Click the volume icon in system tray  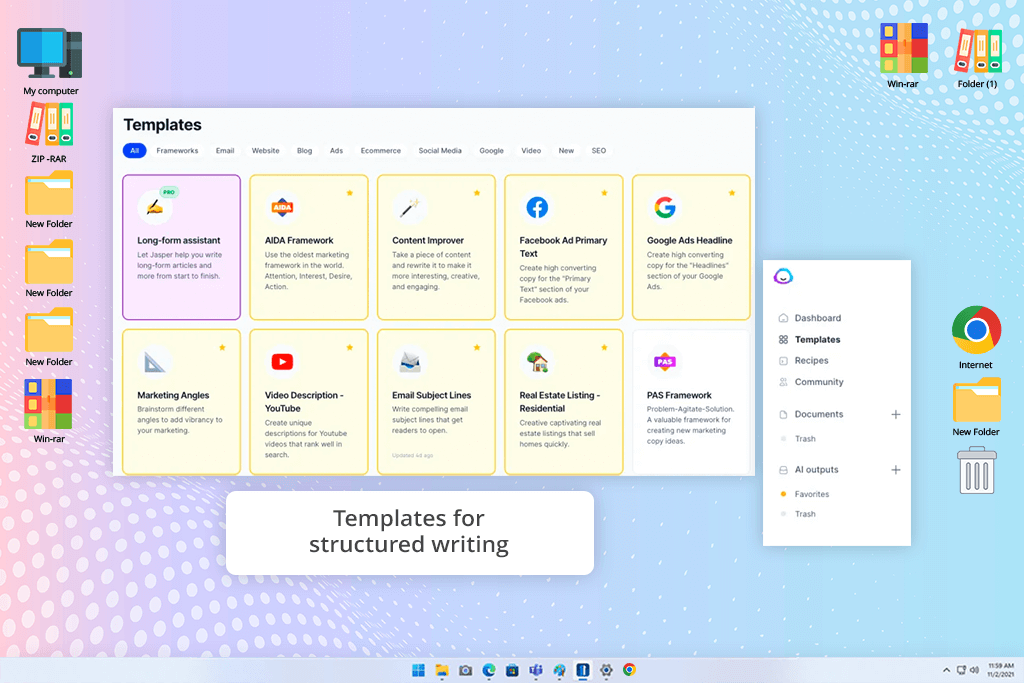click(x=974, y=670)
